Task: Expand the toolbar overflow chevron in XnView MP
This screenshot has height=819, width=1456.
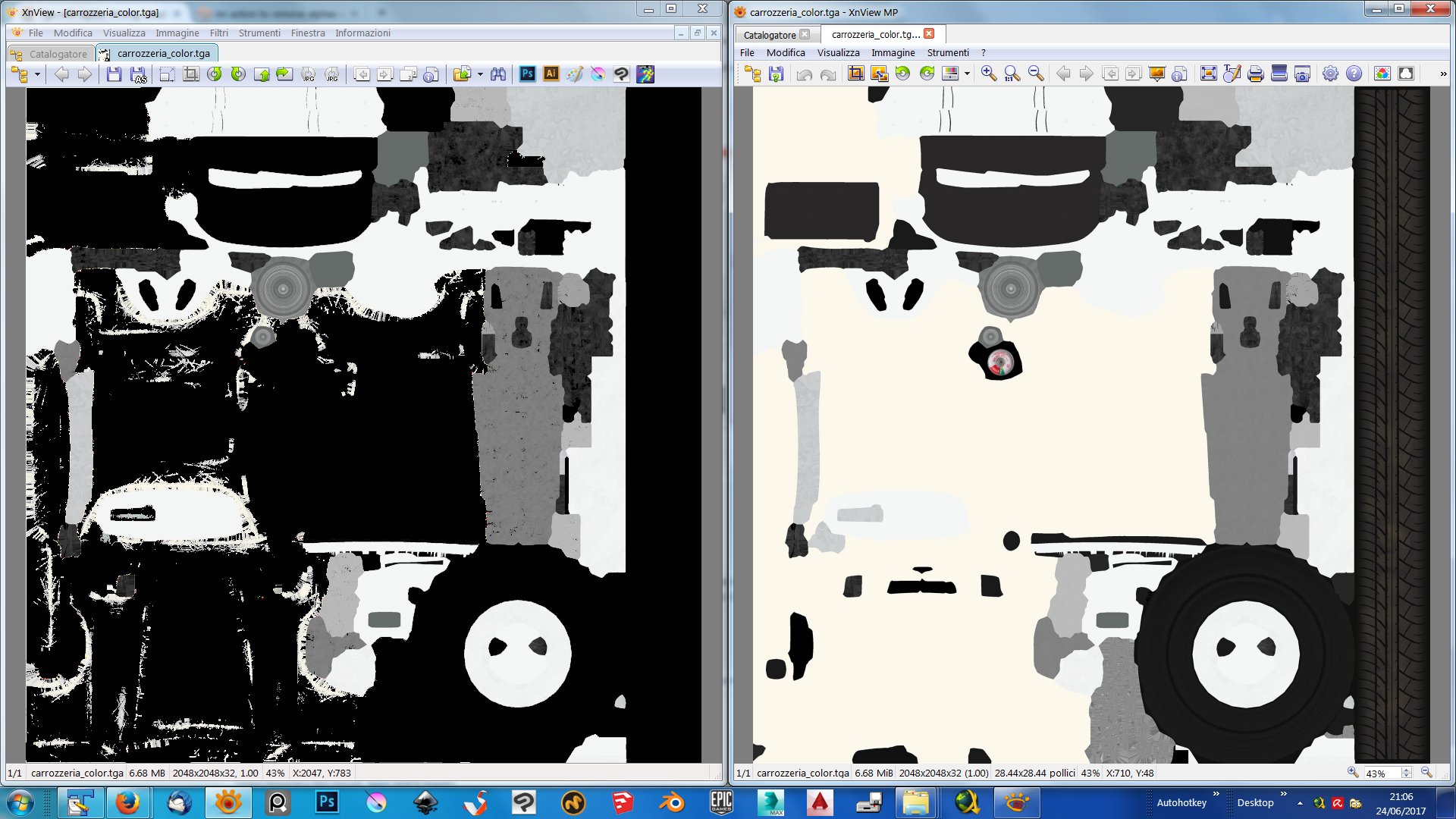Action: tap(1442, 74)
